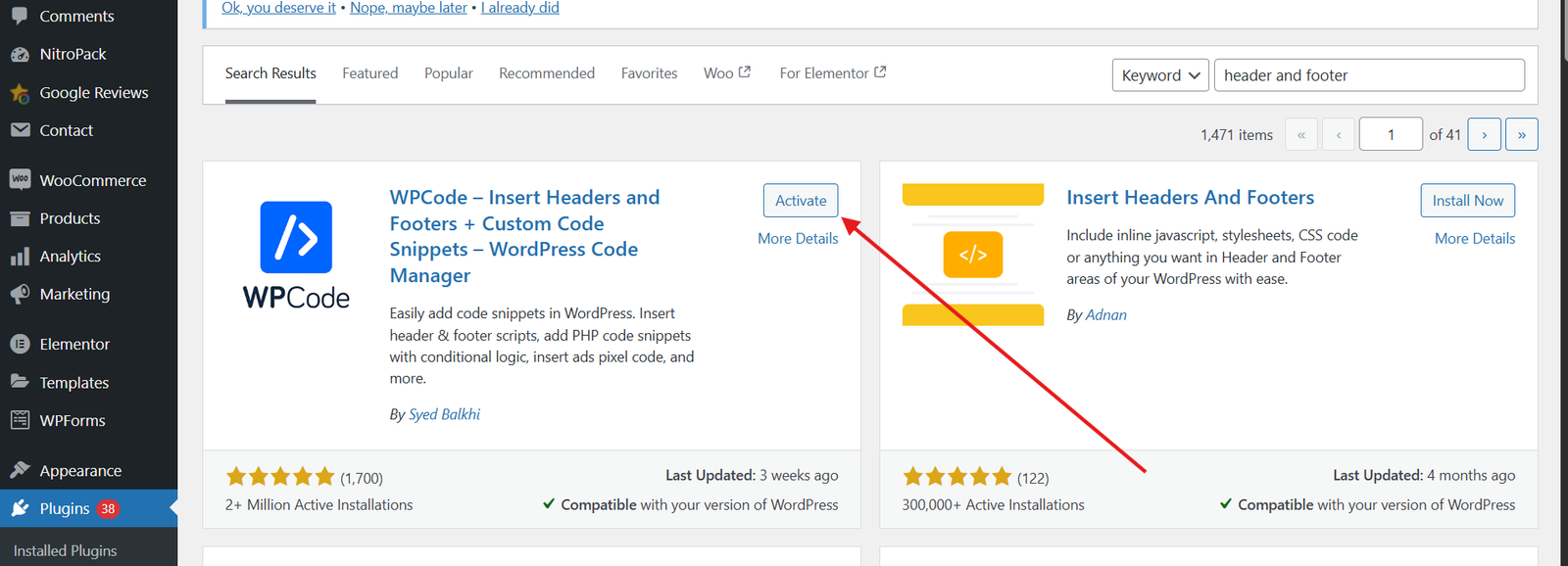The image size is (1568, 566).
Task: Click the Marketing megaphone icon
Action: (x=20, y=294)
